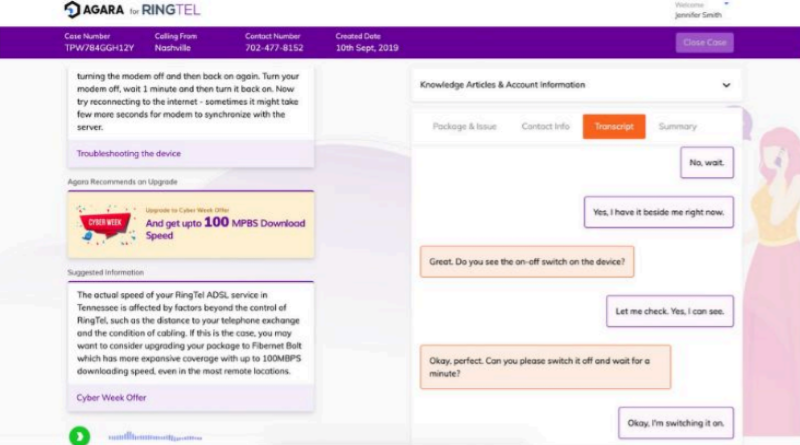800x445 pixels.
Task: Switch to Contact Info tab
Action: (x=545, y=127)
